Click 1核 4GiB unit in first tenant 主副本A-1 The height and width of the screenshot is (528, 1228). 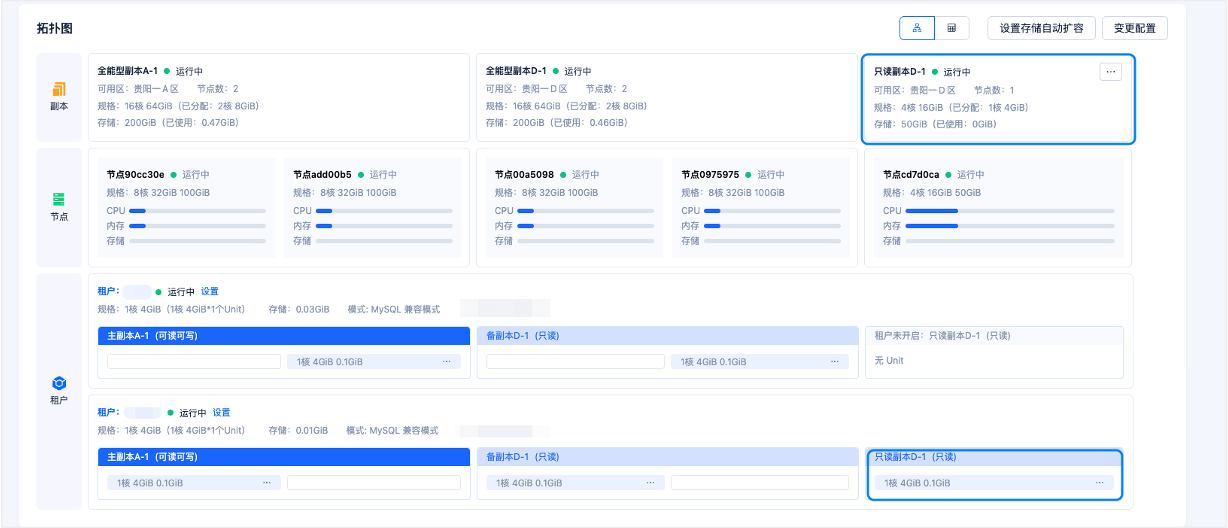click(x=374, y=362)
